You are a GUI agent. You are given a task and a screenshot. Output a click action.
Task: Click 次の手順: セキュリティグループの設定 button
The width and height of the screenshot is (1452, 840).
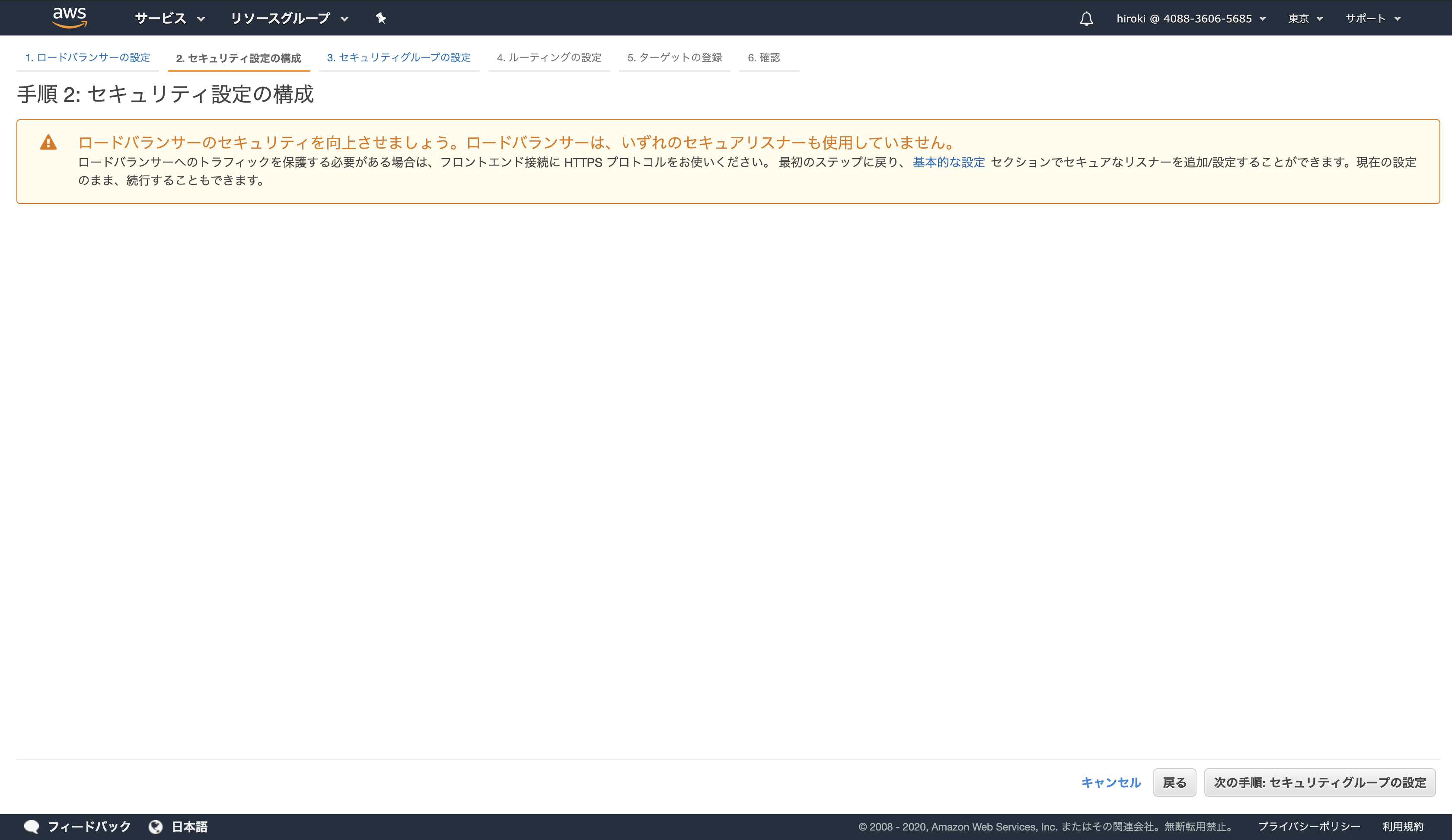click(1319, 783)
